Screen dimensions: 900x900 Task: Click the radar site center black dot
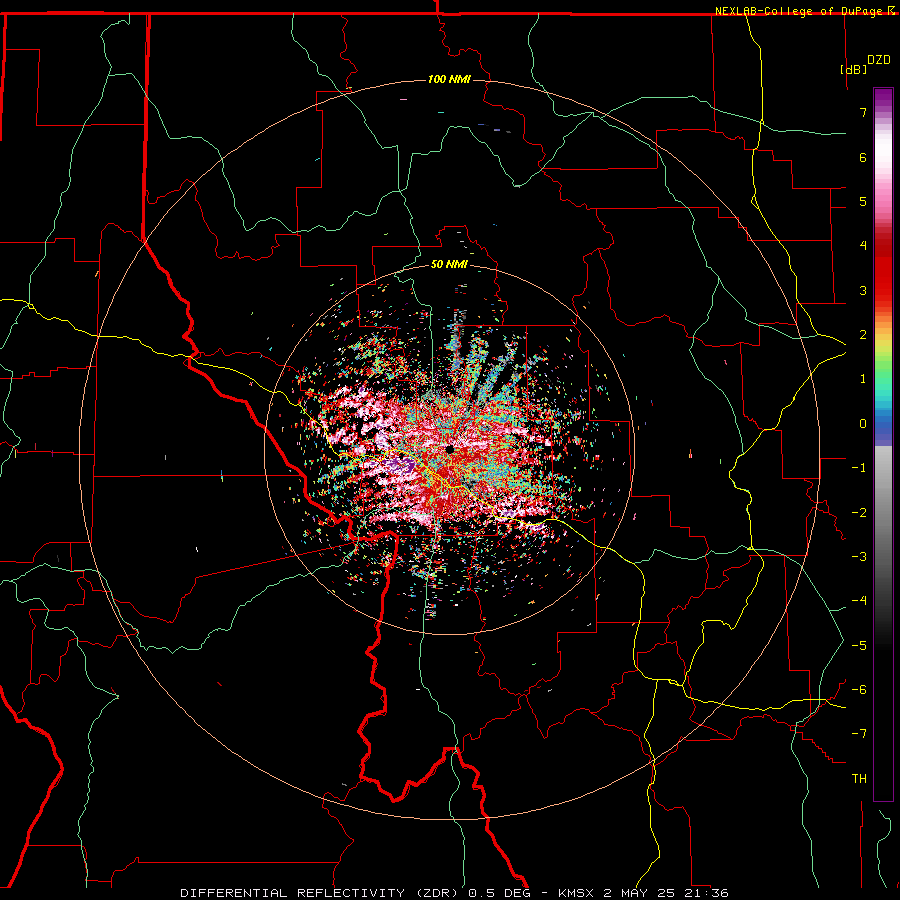(x=450, y=449)
